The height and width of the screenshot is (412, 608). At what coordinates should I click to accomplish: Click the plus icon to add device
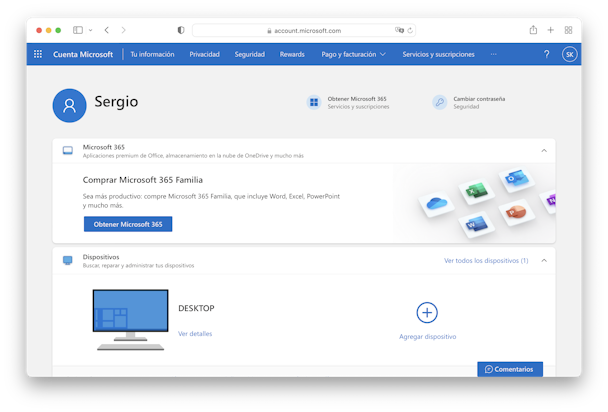427,312
